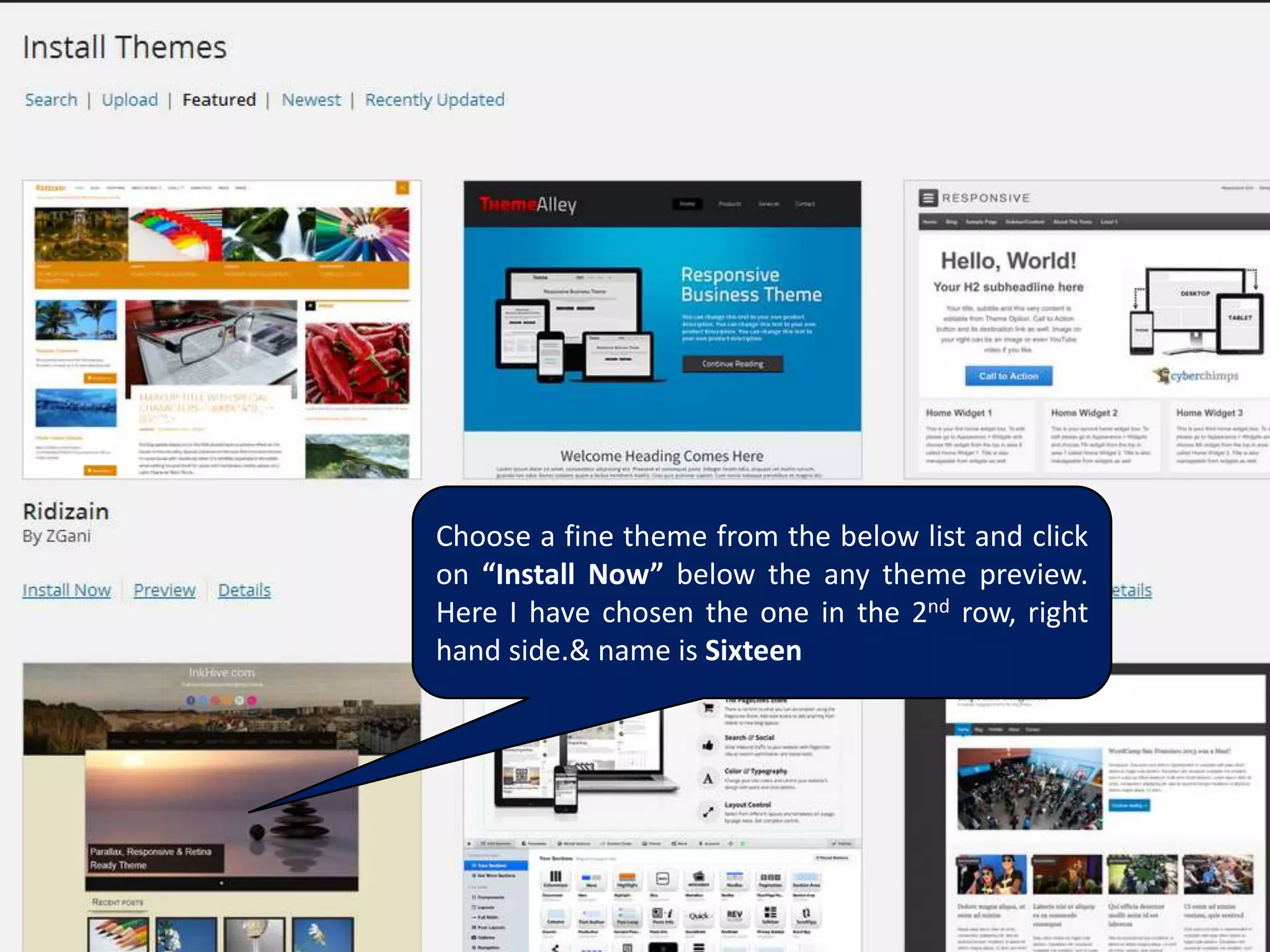Image resolution: width=1270 pixels, height=952 pixels.
Task: Click Continue Reading button in ThemeAlley preview
Action: tap(732, 364)
